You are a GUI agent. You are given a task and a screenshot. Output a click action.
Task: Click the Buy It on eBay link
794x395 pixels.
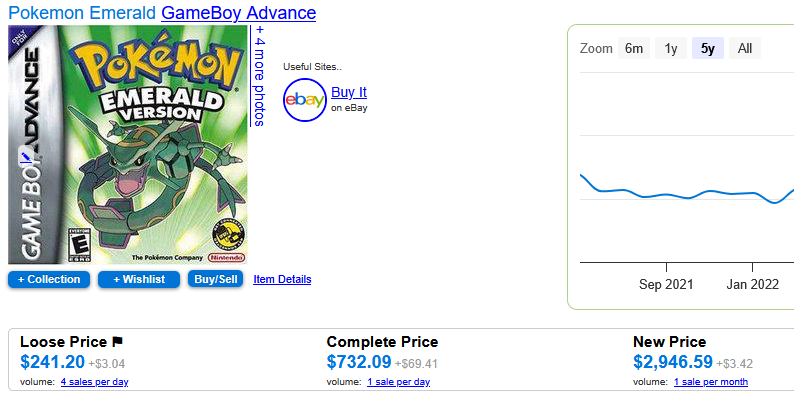click(349, 93)
